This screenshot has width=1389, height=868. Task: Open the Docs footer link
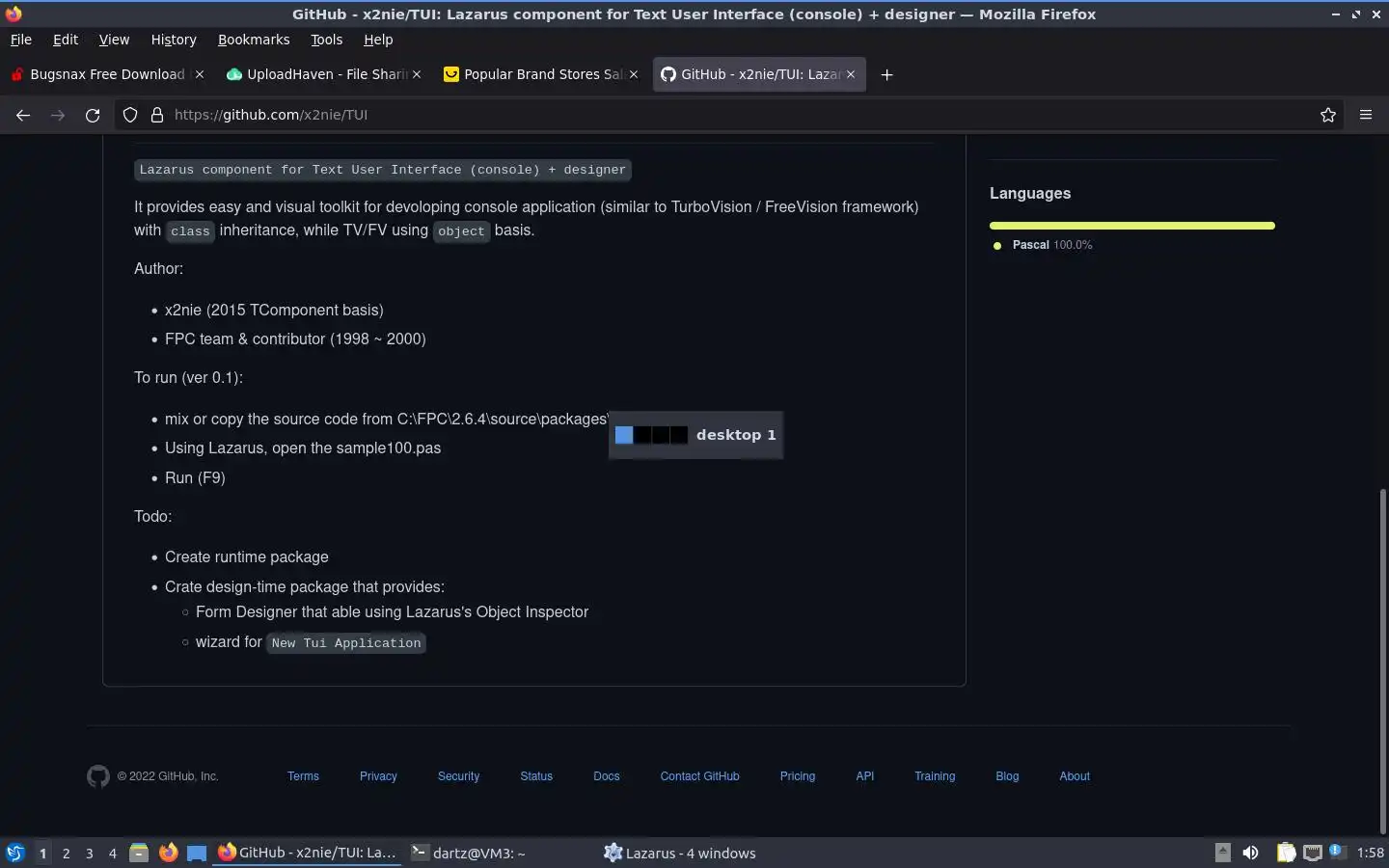[x=607, y=776]
